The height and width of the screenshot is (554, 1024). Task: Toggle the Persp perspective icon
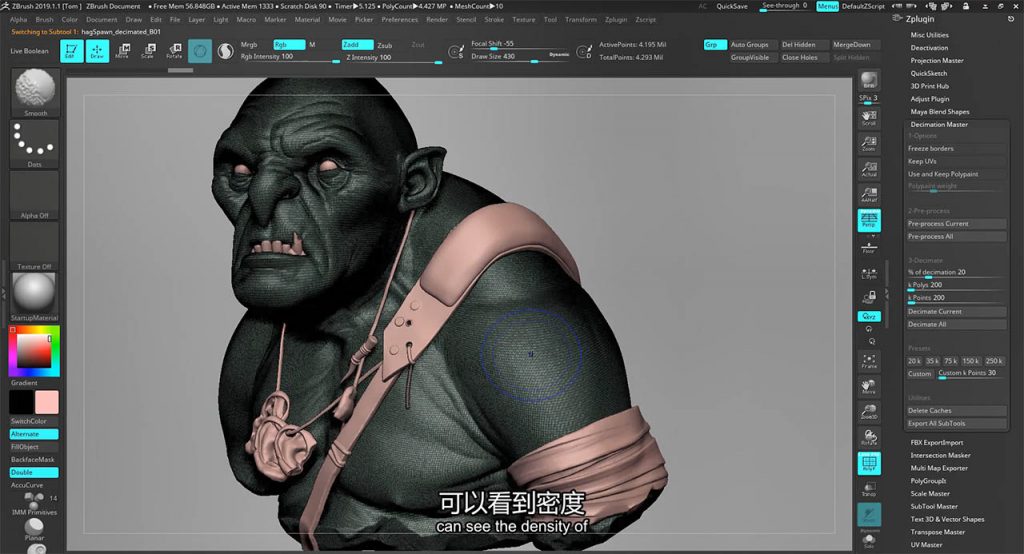pyautogui.click(x=869, y=220)
